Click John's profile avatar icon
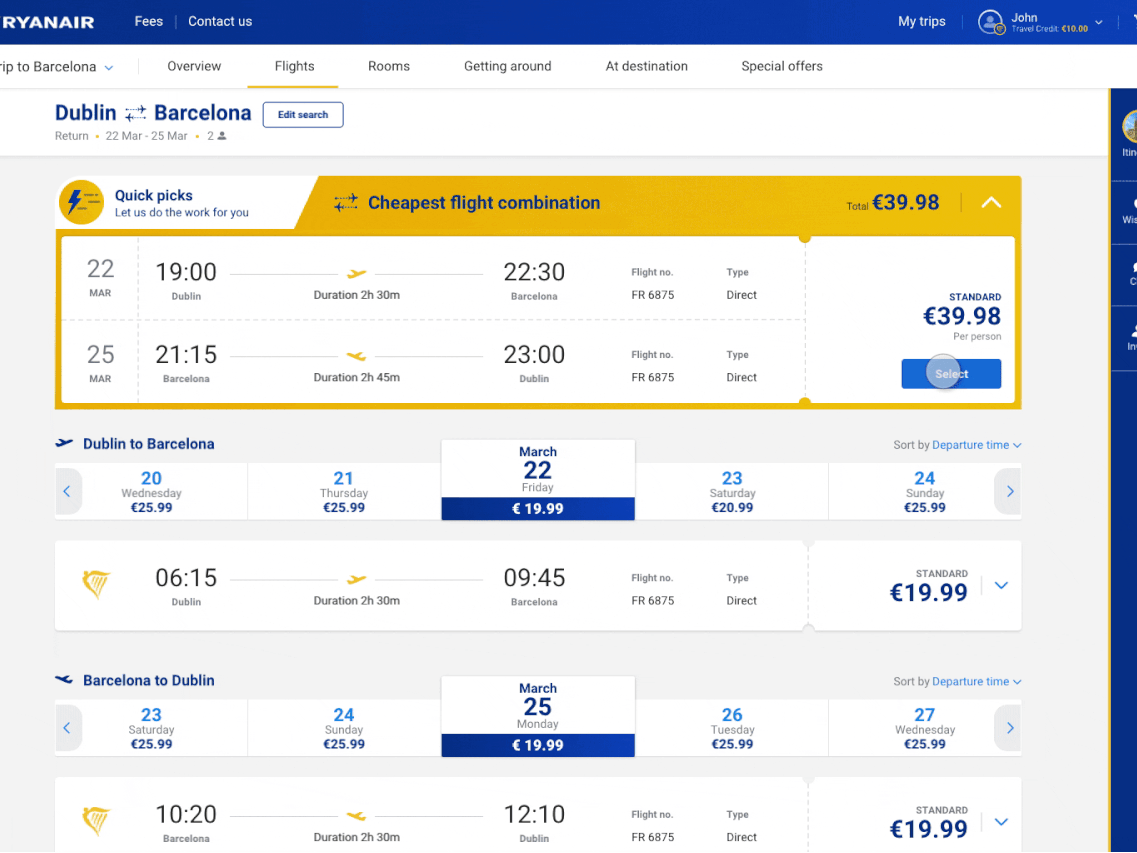 pos(990,22)
